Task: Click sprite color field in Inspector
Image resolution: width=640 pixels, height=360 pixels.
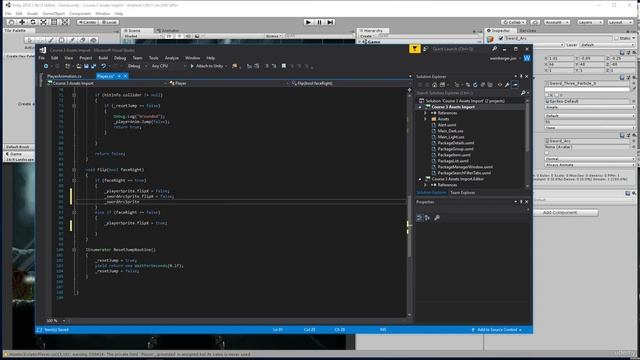Action: click(x=587, y=89)
